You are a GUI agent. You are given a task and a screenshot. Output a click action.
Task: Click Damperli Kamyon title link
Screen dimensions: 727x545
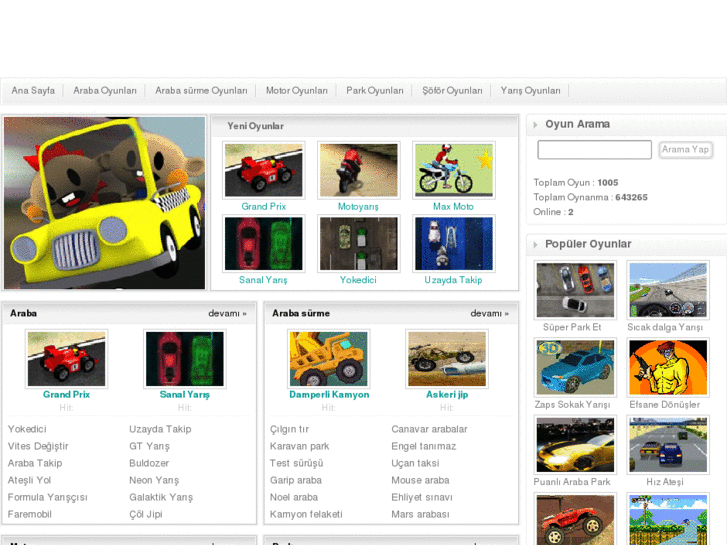pyautogui.click(x=329, y=395)
